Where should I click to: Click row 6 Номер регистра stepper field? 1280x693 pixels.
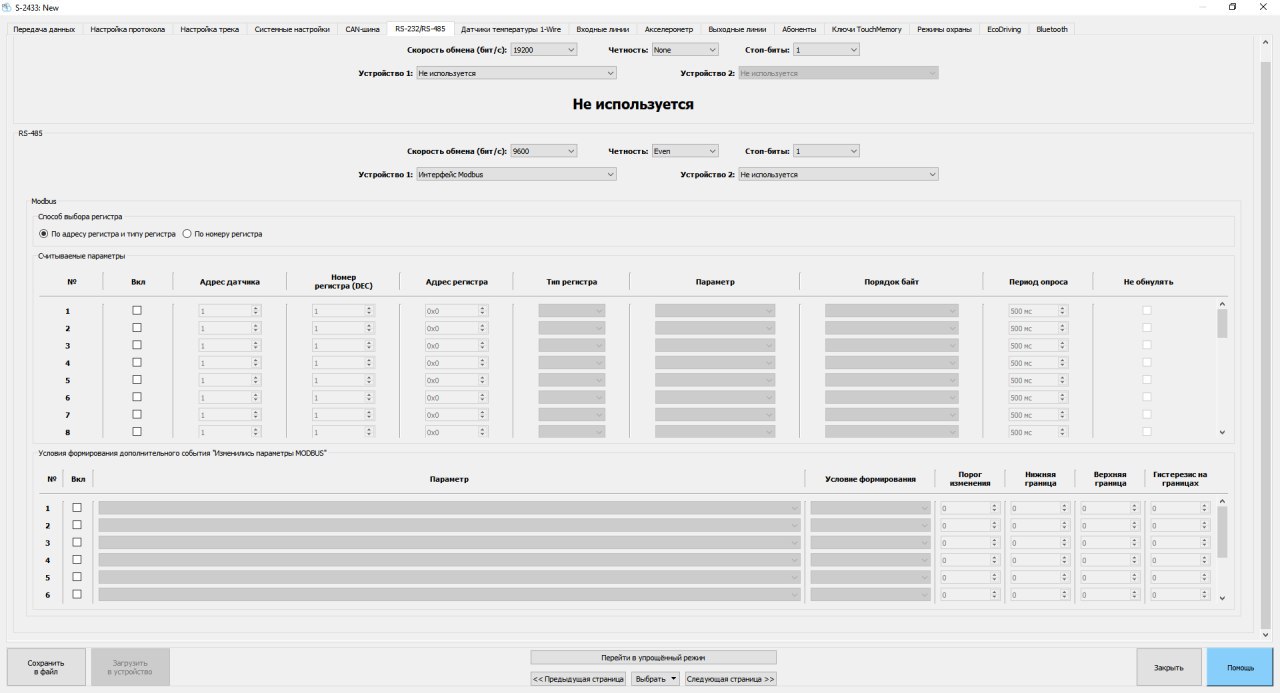click(x=344, y=397)
